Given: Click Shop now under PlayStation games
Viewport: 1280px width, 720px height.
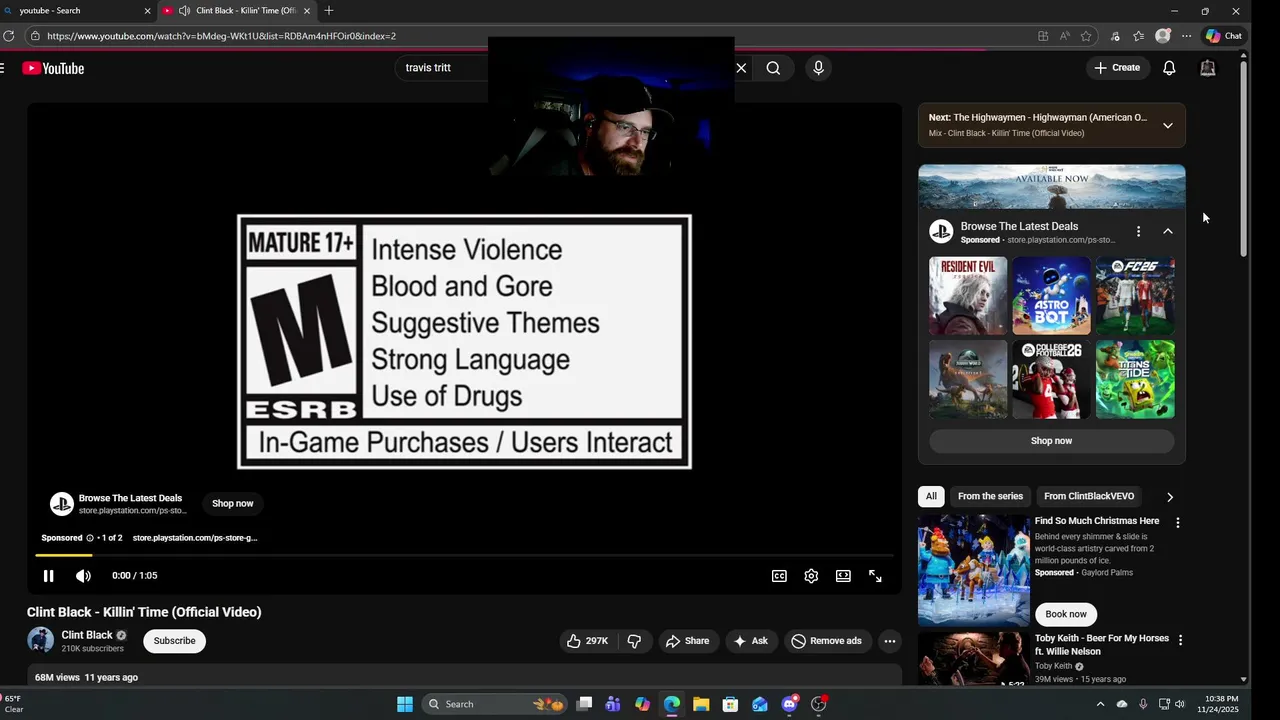Looking at the screenshot, I should click(x=1051, y=441).
